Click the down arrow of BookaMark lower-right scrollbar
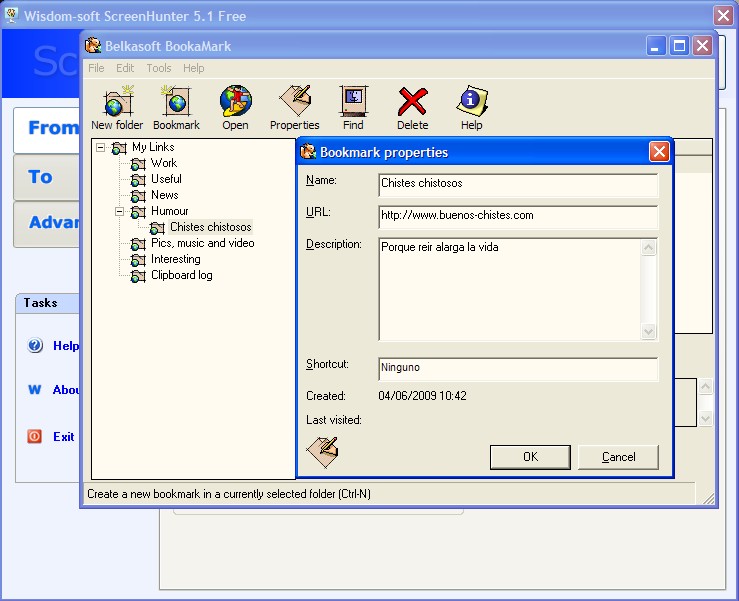The width and height of the screenshot is (739, 601). coord(706,418)
